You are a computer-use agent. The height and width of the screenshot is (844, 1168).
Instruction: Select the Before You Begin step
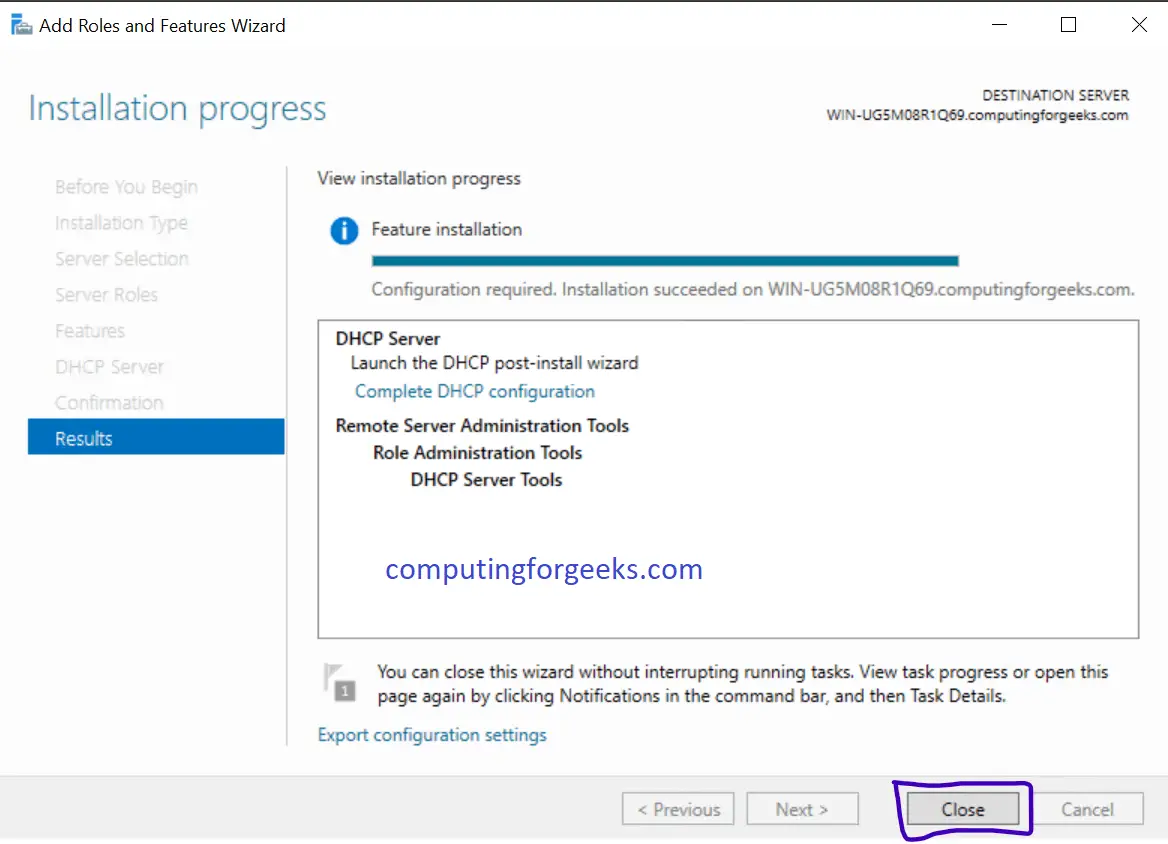(x=126, y=187)
